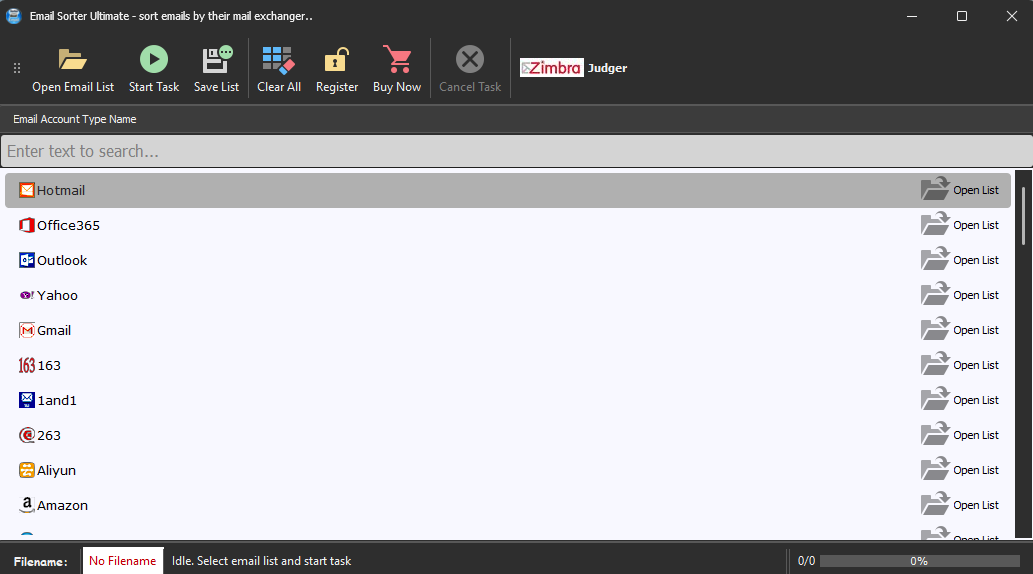Select the Yahoo row
Screen dimensions: 1033x574
pyautogui.click(x=507, y=295)
